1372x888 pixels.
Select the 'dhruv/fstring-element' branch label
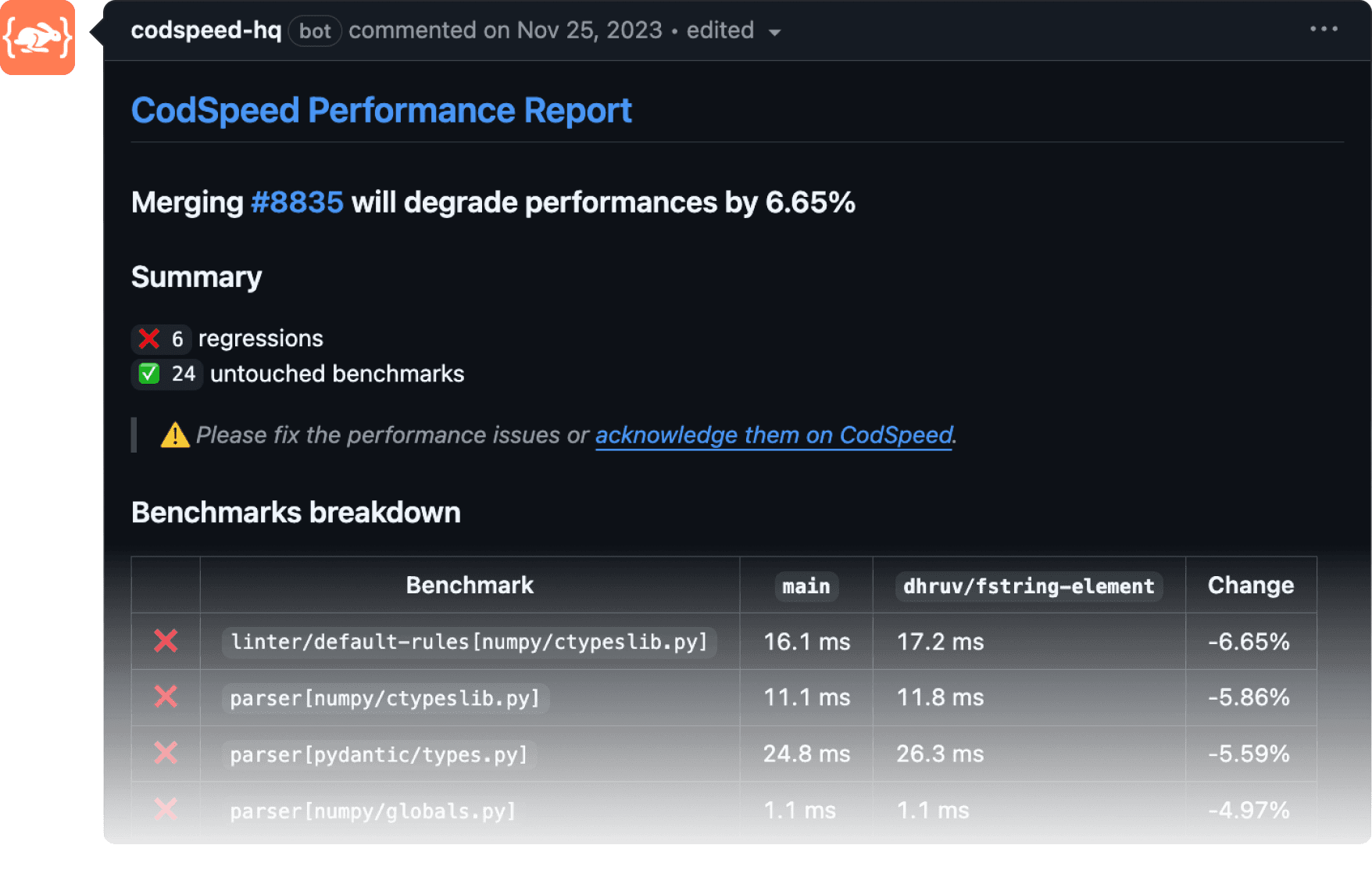(x=1027, y=586)
